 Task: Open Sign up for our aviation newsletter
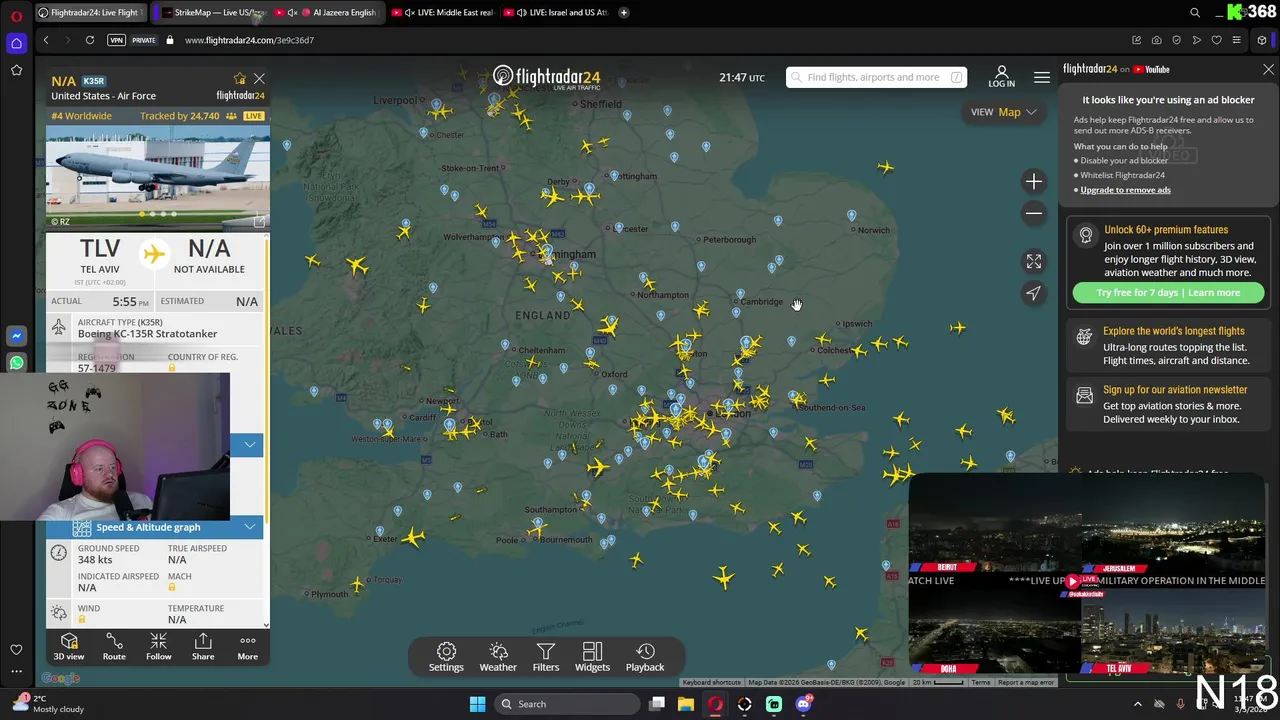click(x=1168, y=404)
